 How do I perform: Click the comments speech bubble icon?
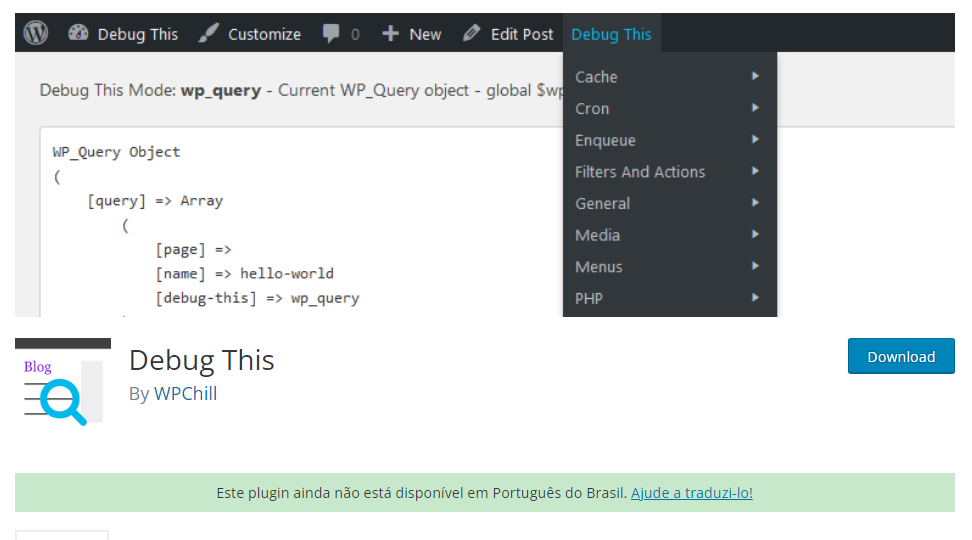pos(331,33)
